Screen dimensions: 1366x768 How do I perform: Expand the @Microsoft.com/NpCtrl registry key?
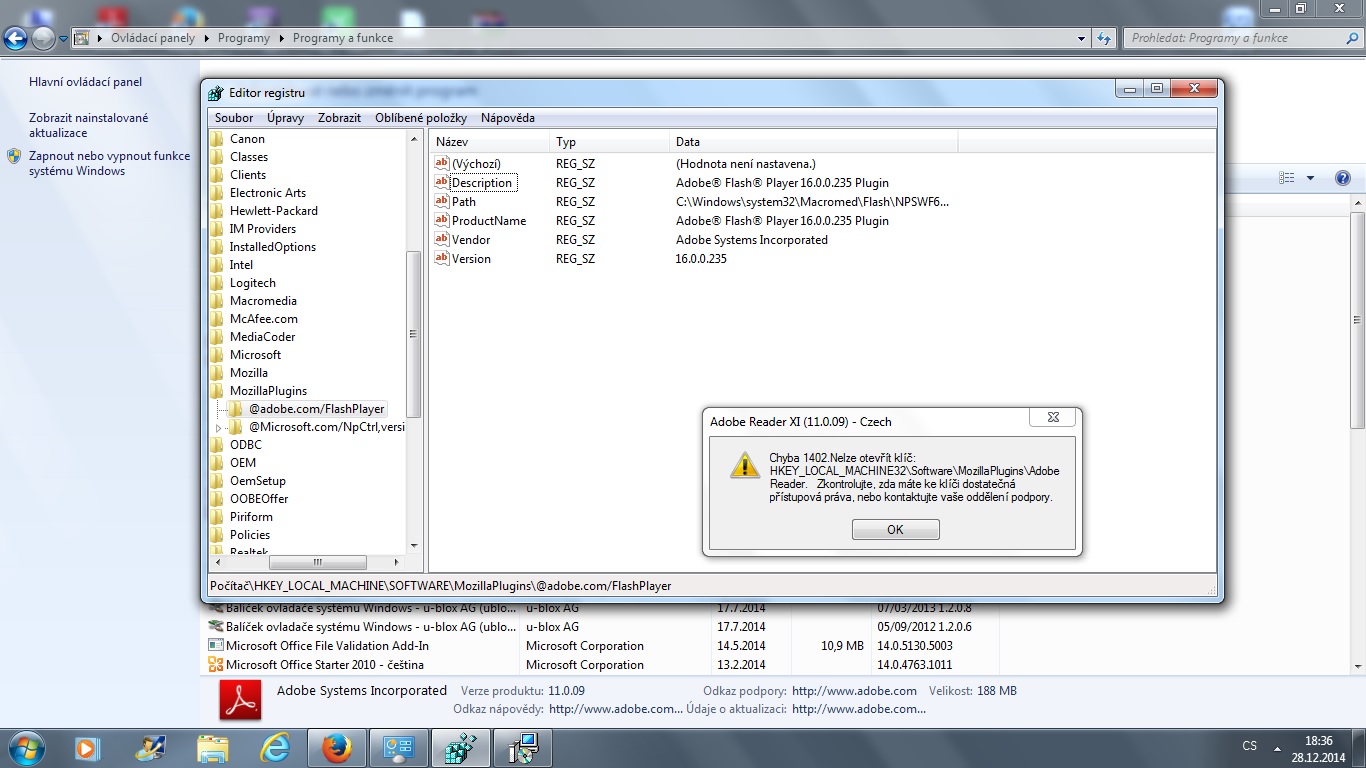pos(219,427)
